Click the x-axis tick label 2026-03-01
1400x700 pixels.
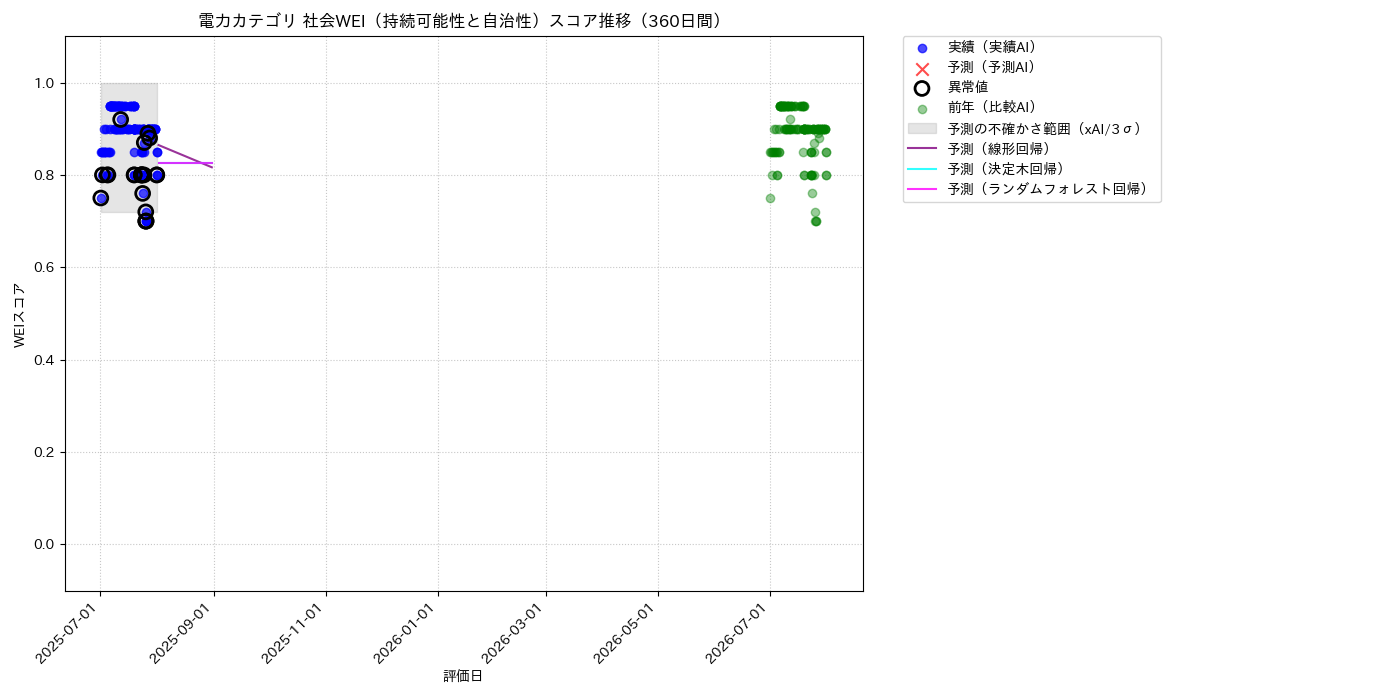pyautogui.click(x=515, y=633)
